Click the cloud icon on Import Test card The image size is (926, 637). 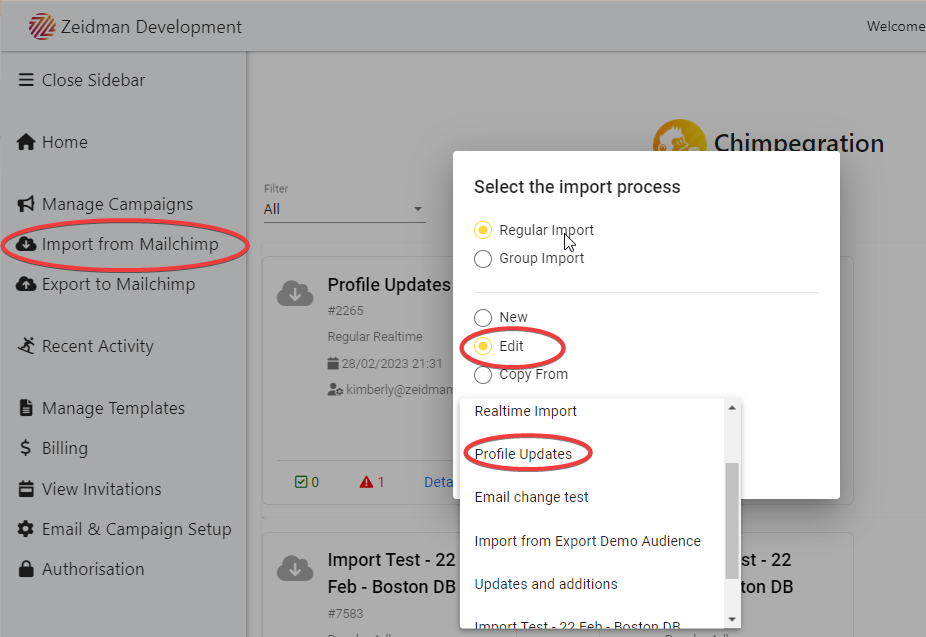[x=295, y=568]
